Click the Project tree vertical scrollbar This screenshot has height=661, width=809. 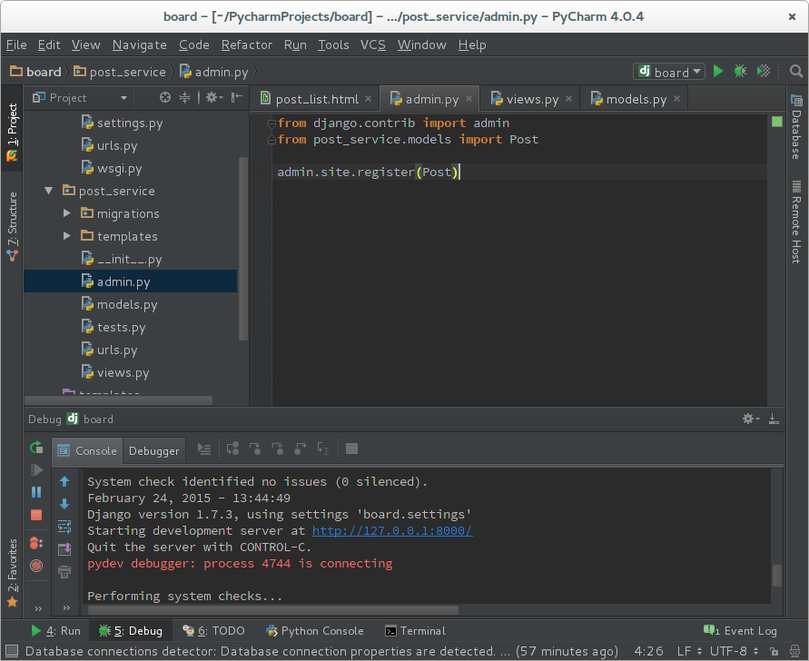(244, 249)
